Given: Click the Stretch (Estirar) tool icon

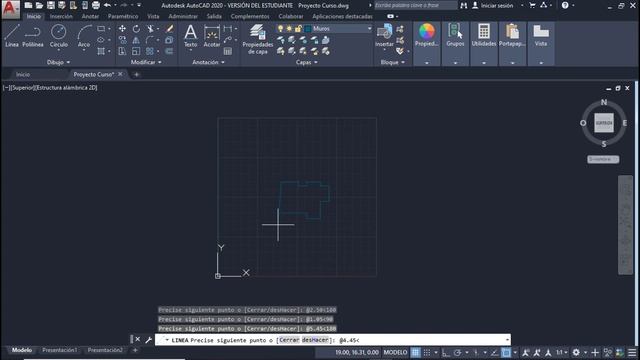Looking at the screenshot, I should coord(122,51).
